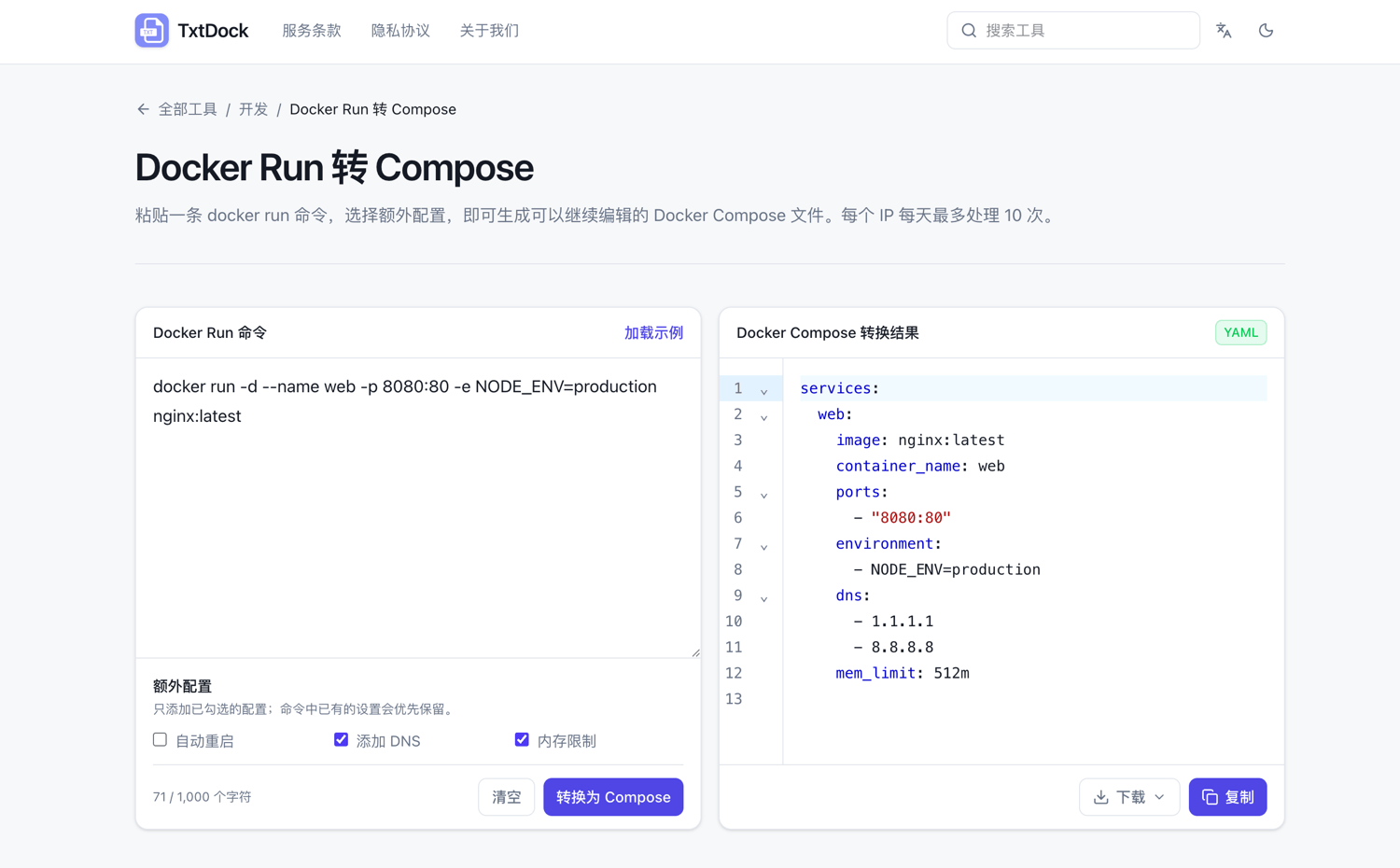Open the 下载 download dropdown

(1129, 797)
